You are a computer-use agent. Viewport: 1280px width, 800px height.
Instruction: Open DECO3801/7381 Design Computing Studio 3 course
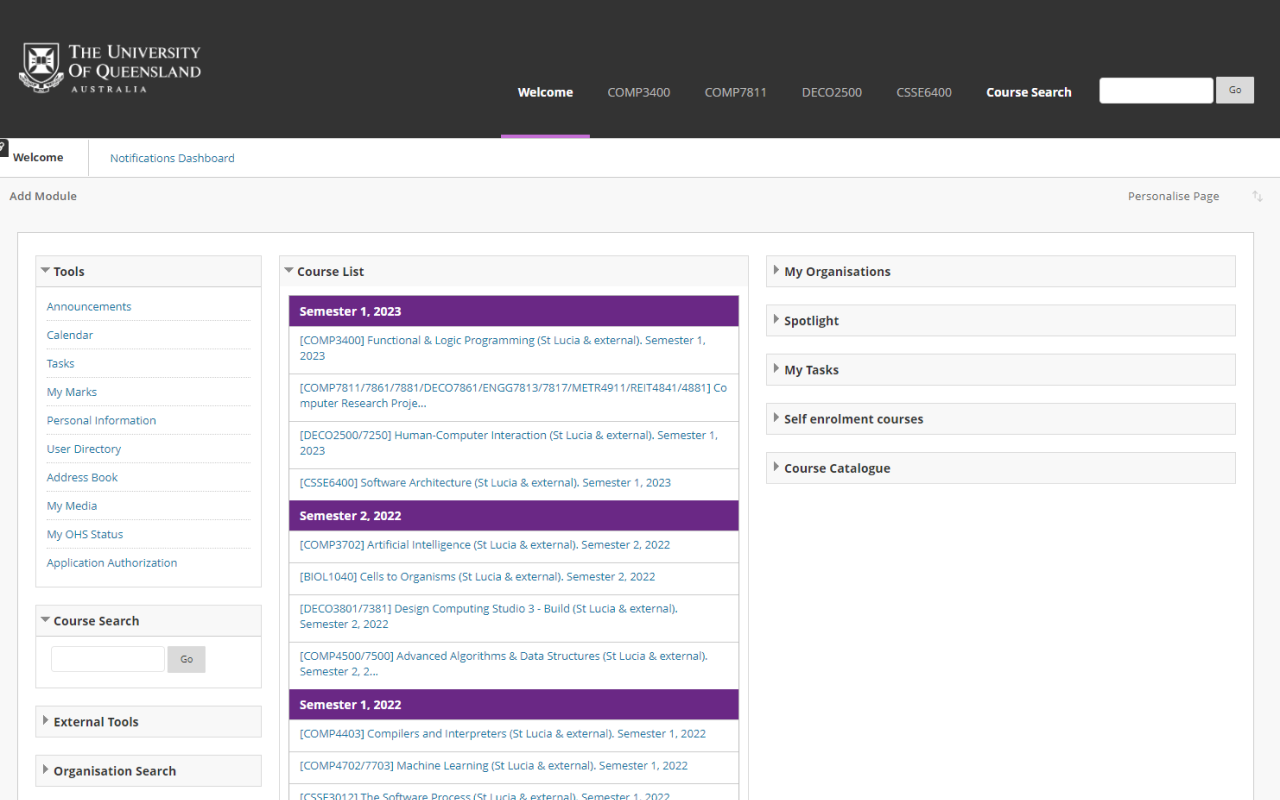(489, 616)
